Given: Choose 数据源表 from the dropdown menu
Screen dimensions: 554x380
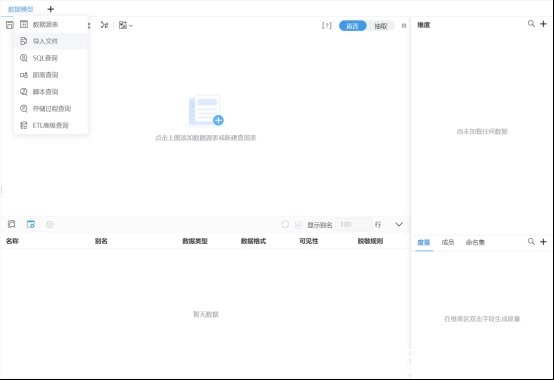Looking at the screenshot, I should (51, 24).
